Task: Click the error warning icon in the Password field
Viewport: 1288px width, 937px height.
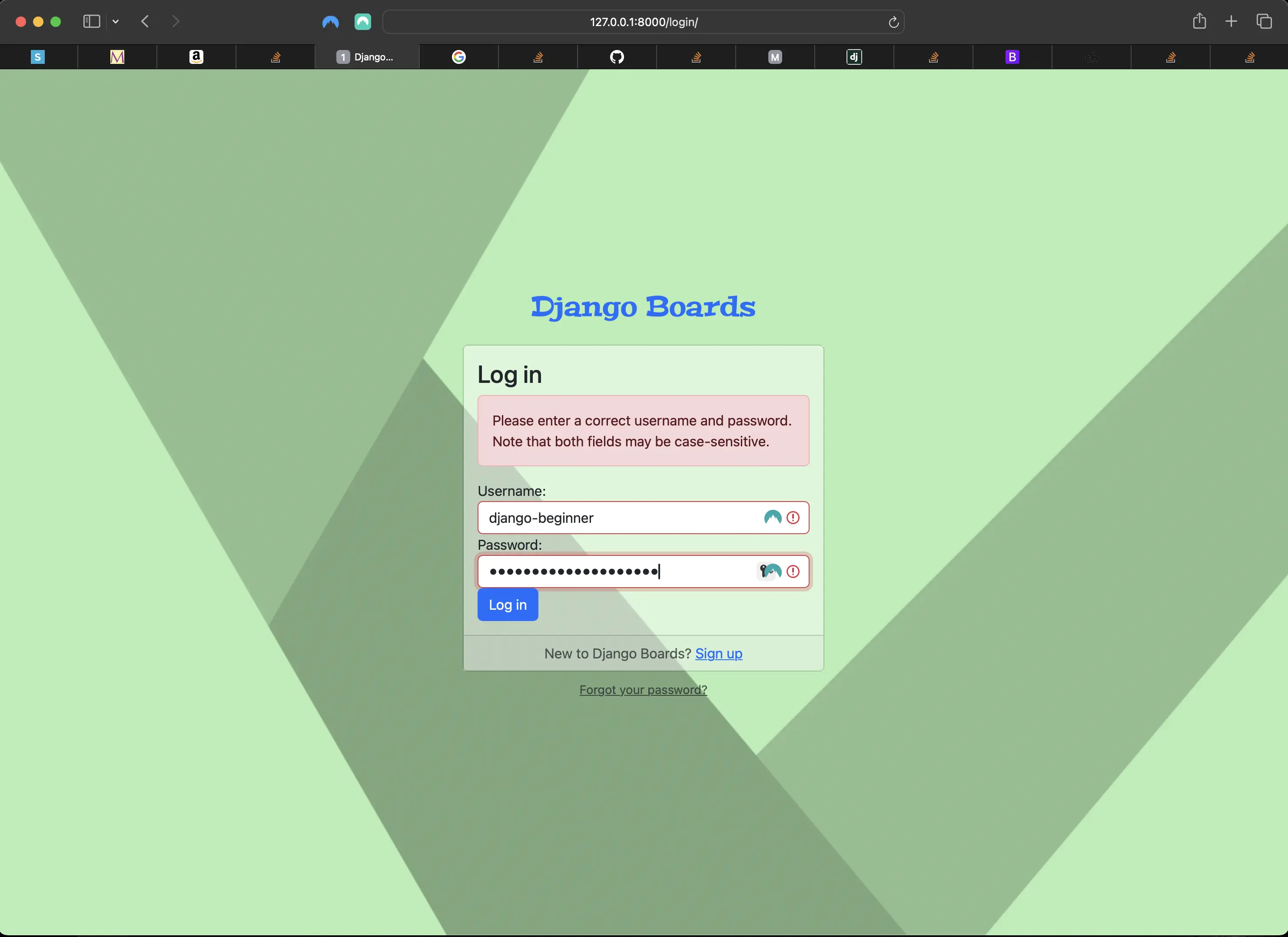Action: point(793,572)
